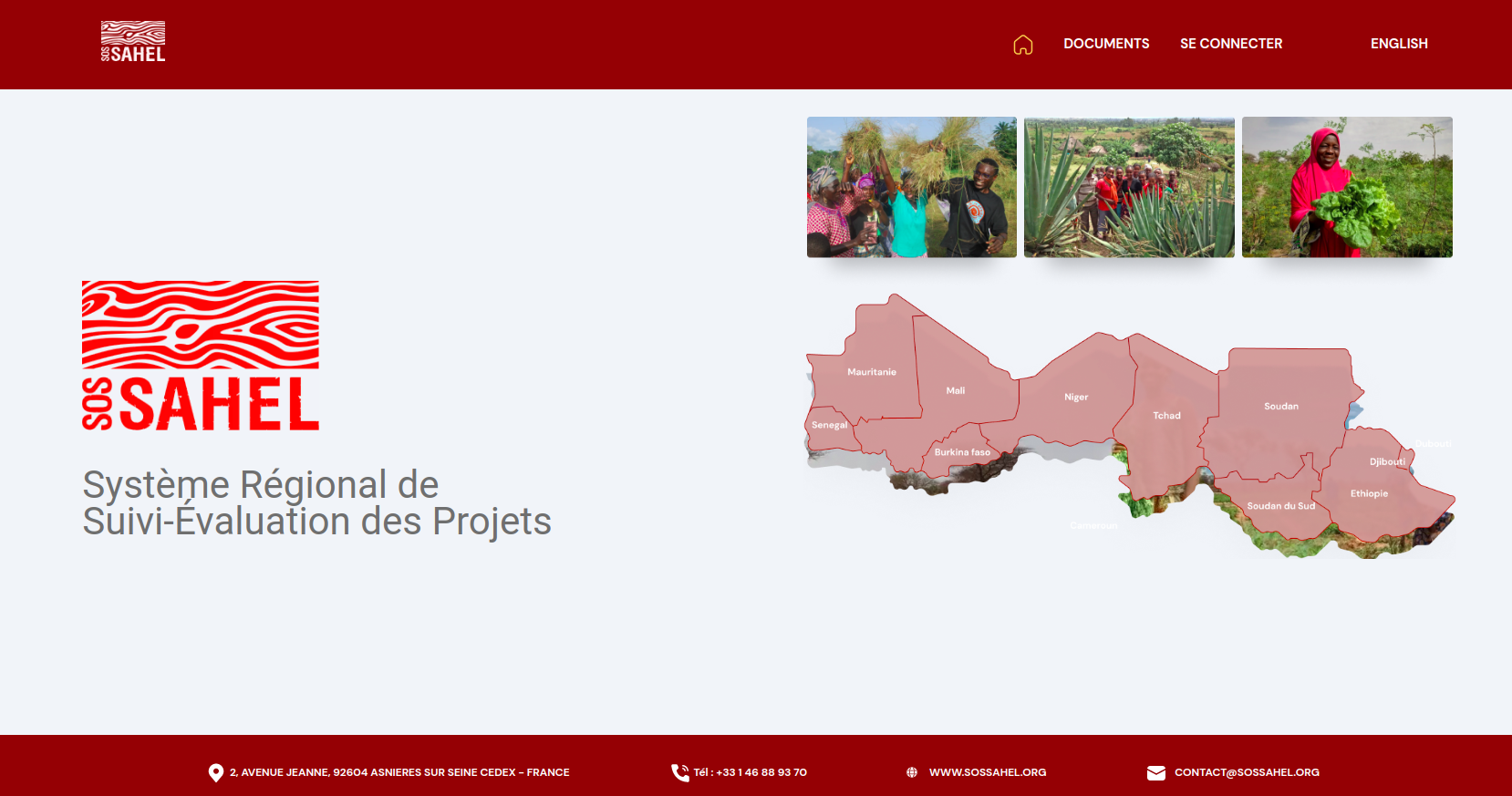Click the Système Régional de Suivi-Évaluation heading
Viewport: 1512px width, 796px height.
coord(316,503)
